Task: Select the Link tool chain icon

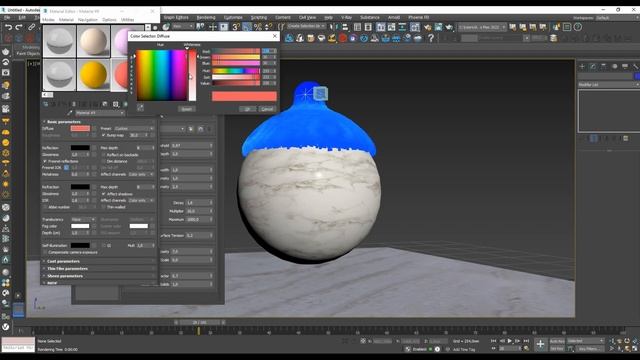Action: (x=31, y=27)
